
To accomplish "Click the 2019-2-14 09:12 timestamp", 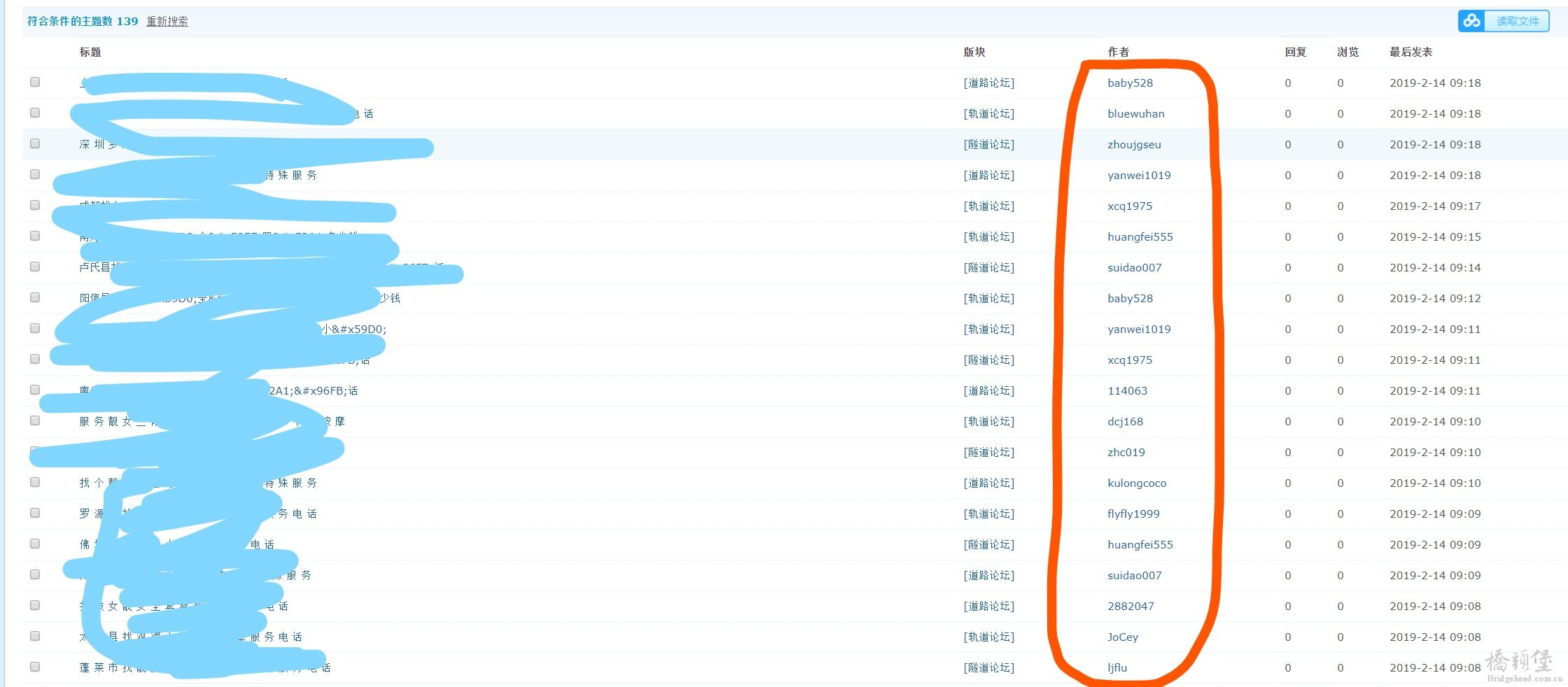I will tap(1435, 298).
